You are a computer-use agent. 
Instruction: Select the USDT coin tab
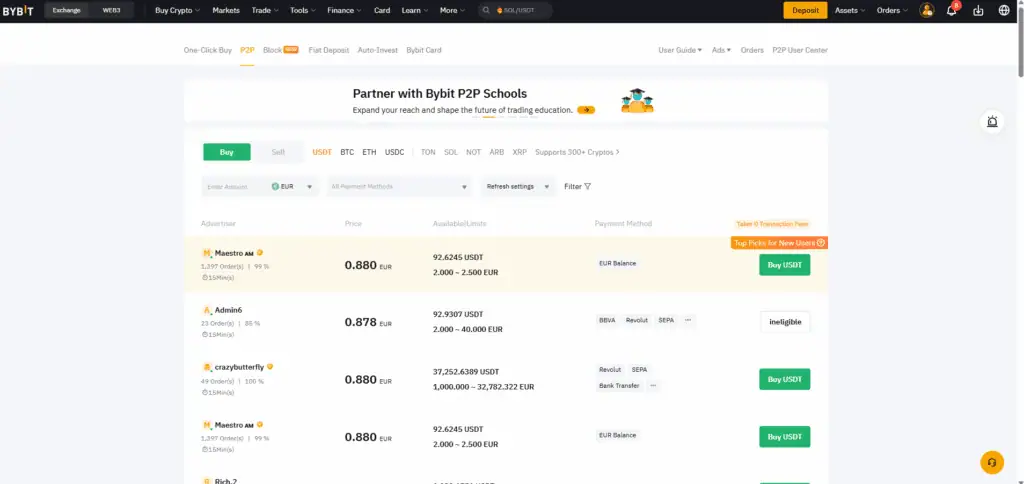[322, 152]
